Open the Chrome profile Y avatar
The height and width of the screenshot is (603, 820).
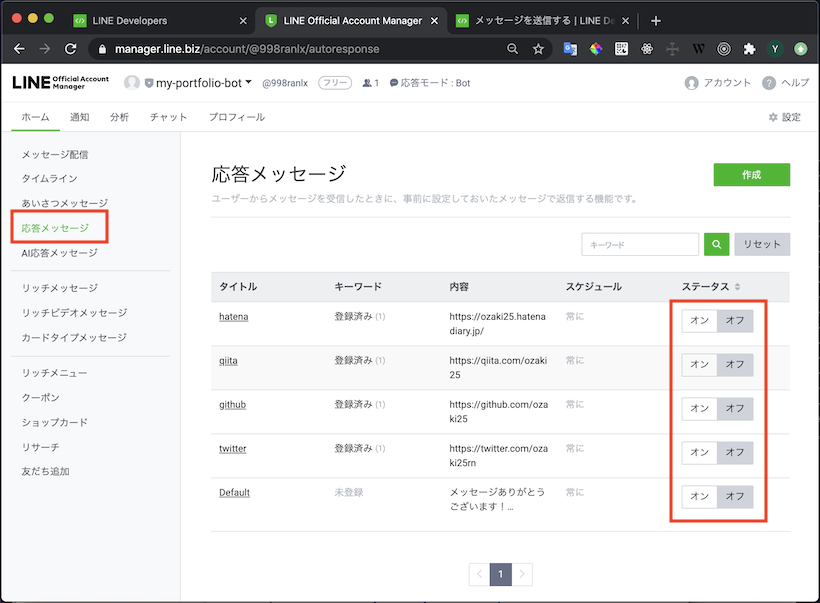coord(775,49)
